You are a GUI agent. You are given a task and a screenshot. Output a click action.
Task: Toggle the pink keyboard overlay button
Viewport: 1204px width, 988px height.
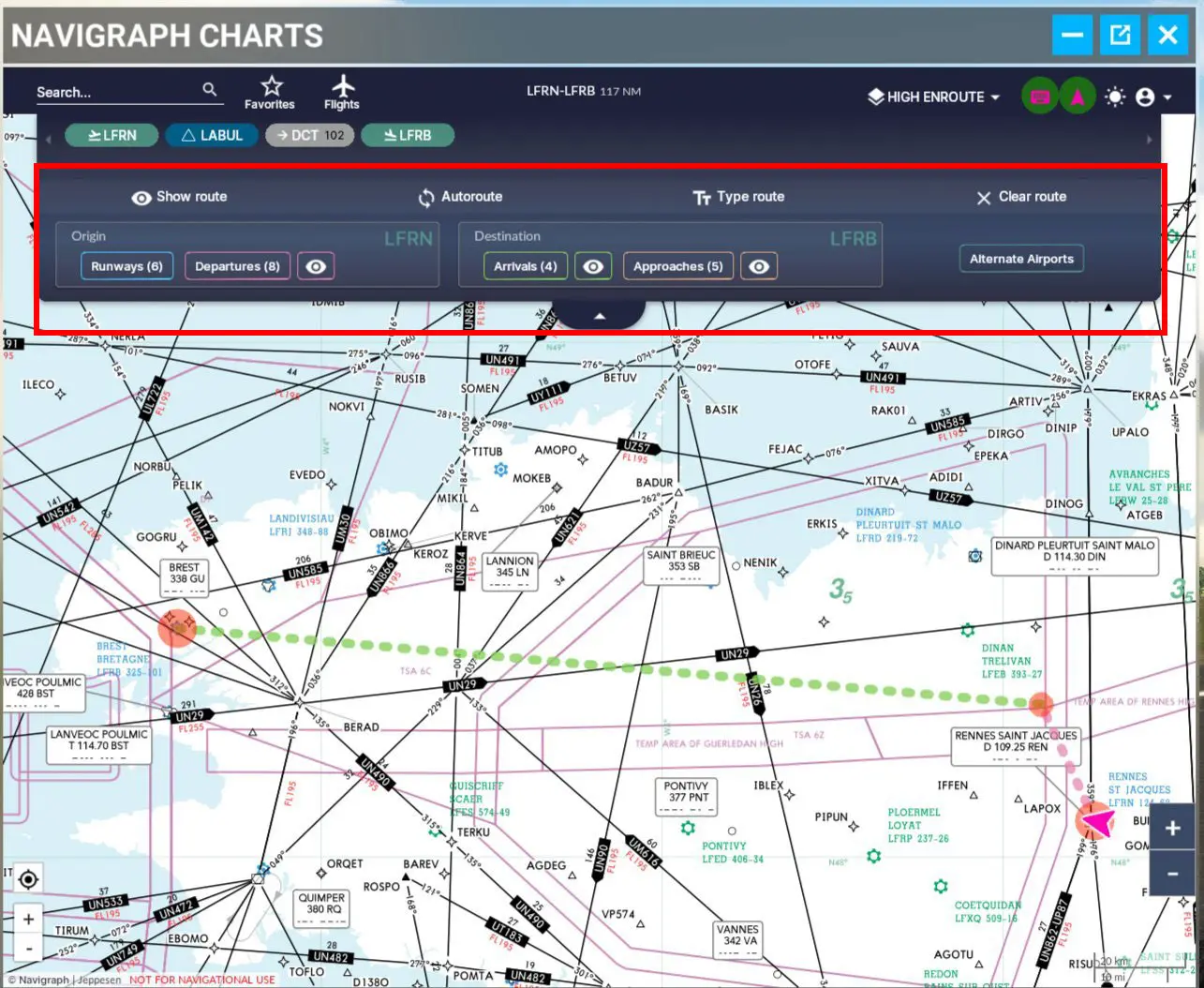point(1039,97)
